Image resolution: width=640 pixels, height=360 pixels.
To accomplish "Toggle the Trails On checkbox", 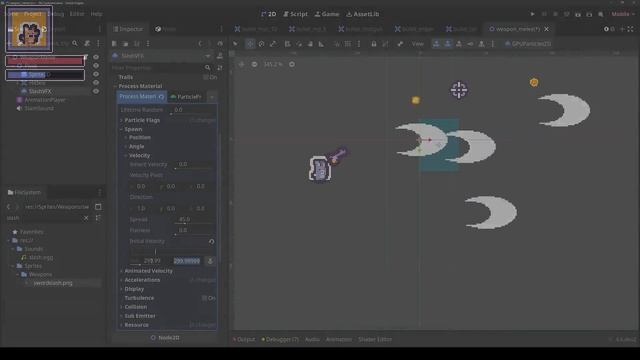I will tap(210, 77).
